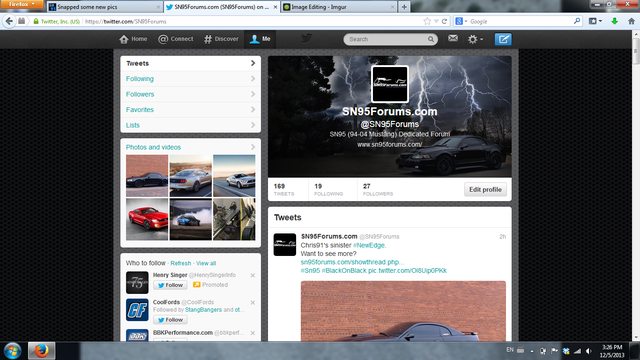Screen dimensions: 640x360
Task: Click the SN95Forums profile avatar on header
Action: click(390, 84)
